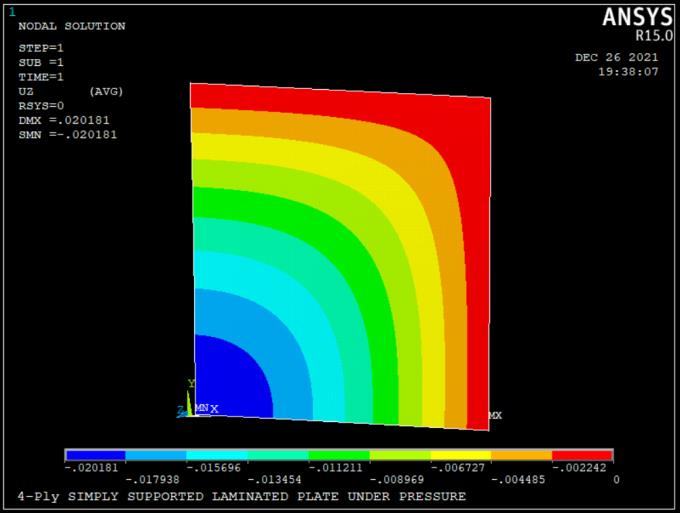Click the 4-Ply SIMPLY SUPPORTED LAMINATED PLATE title
This screenshot has width=680, height=513.
(x=242, y=496)
